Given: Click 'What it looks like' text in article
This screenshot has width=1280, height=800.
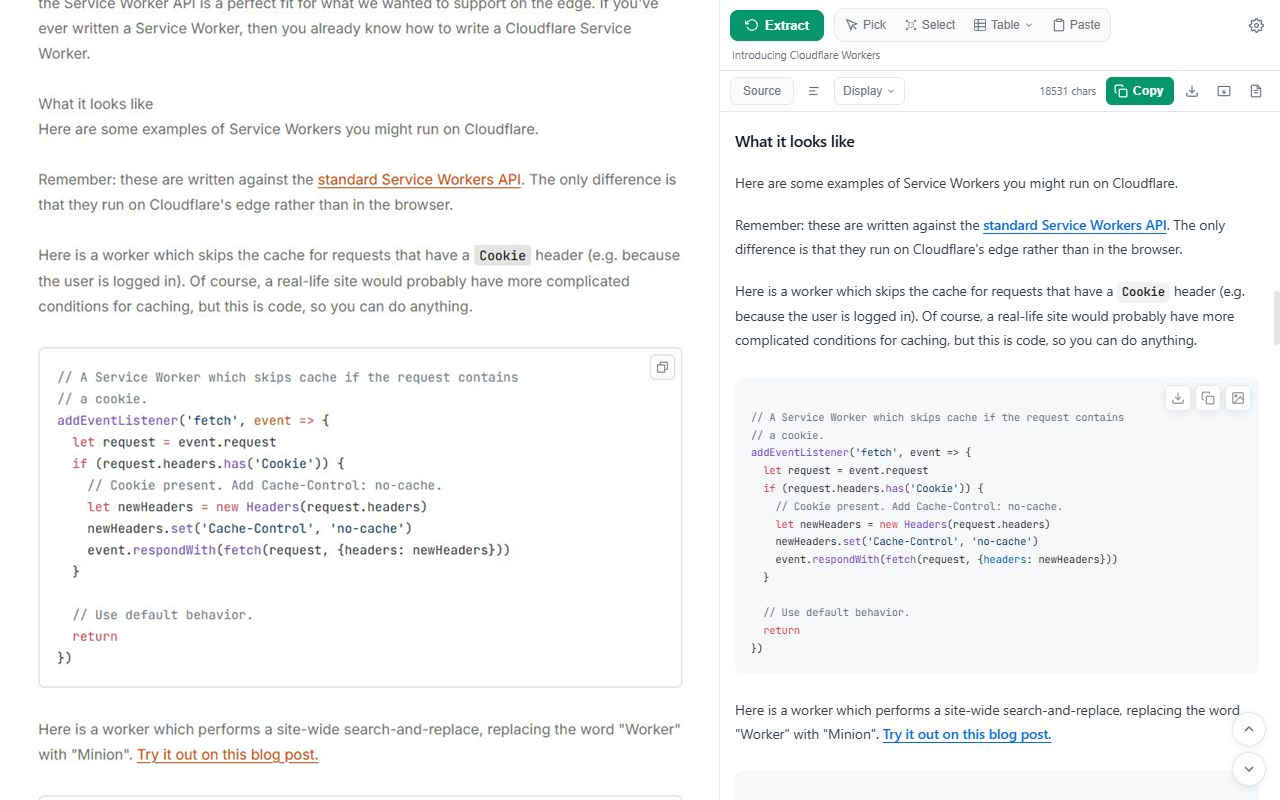Looking at the screenshot, I should (x=96, y=104).
